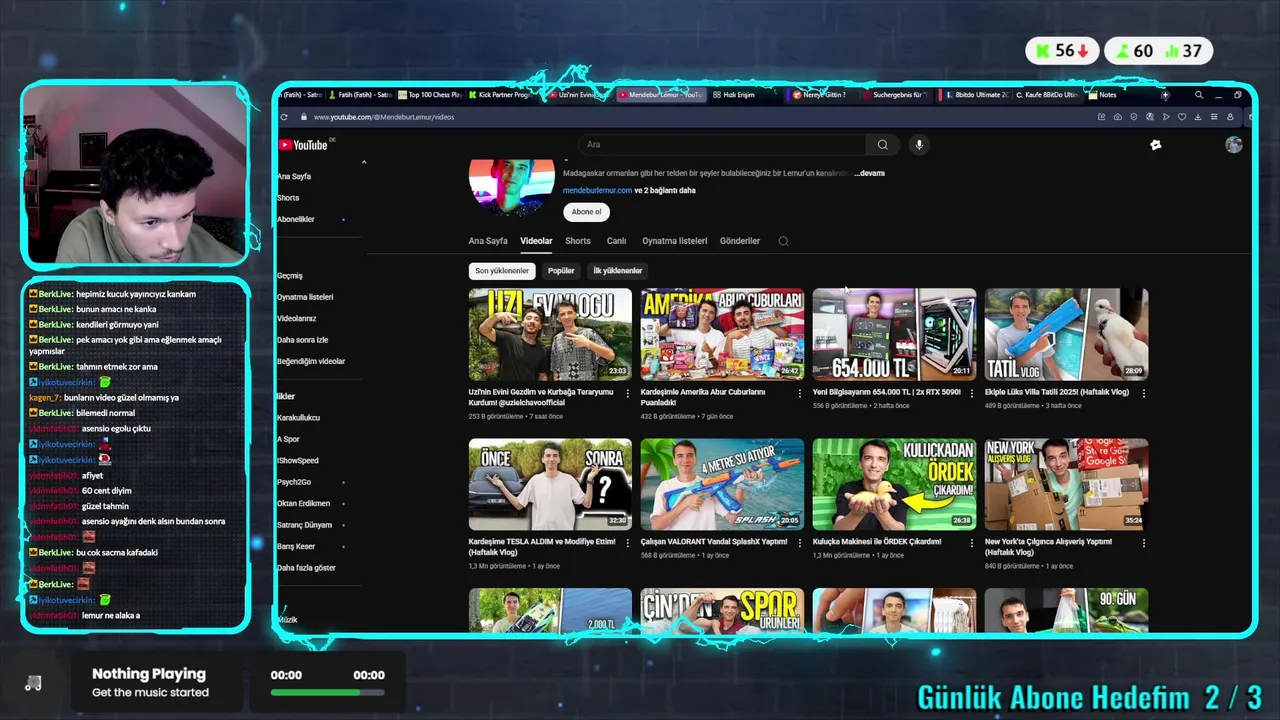The width and height of the screenshot is (1280, 720).
Task: Open Ana Sayfa in the left sidebar
Action: click(x=294, y=176)
